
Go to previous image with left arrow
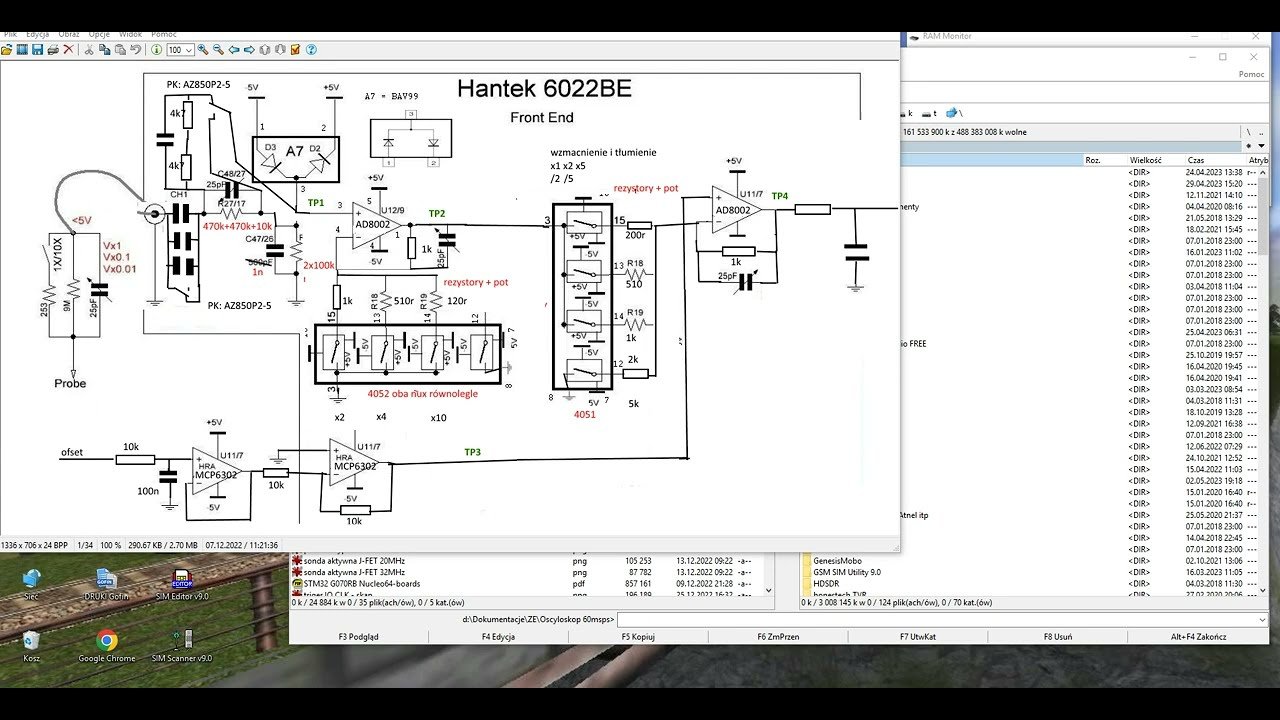point(234,49)
